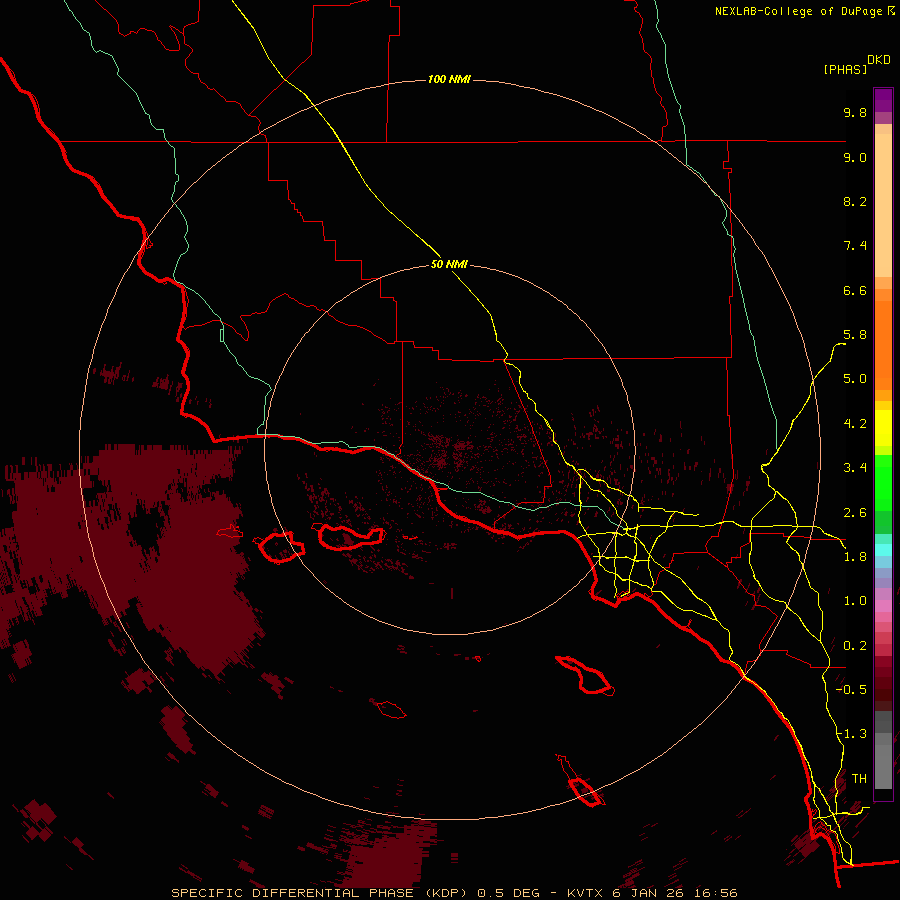900x900 pixels.
Task: Click the 100 NMI range ring label
Action: pyautogui.click(x=449, y=79)
